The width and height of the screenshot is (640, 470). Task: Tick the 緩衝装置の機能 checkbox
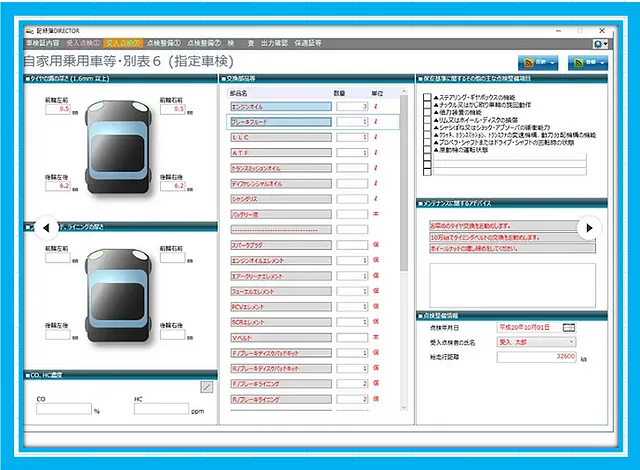(427, 112)
